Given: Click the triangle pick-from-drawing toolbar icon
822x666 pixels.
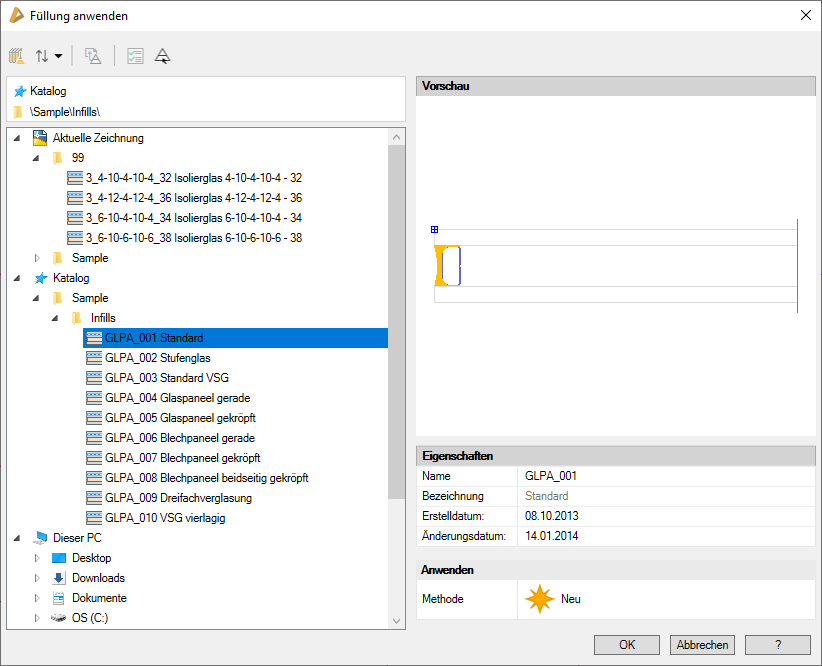Looking at the screenshot, I should (163, 56).
